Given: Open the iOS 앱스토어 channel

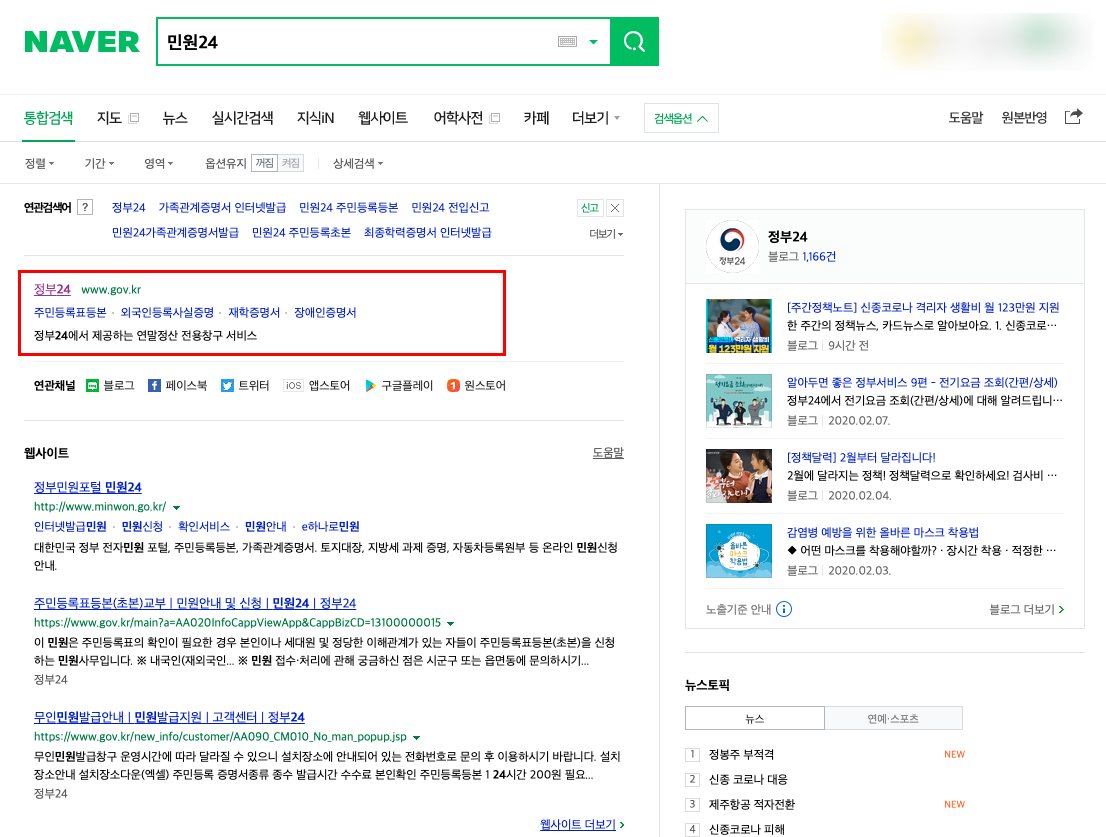Looking at the screenshot, I should point(316,385).
